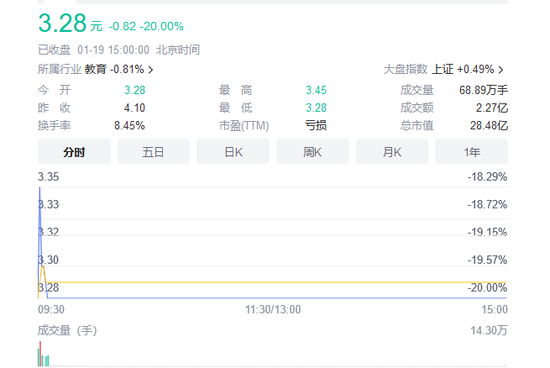Click the top percent change -20.00%
Viewport: 550px width, 368px height.
[x=162, y=26]
